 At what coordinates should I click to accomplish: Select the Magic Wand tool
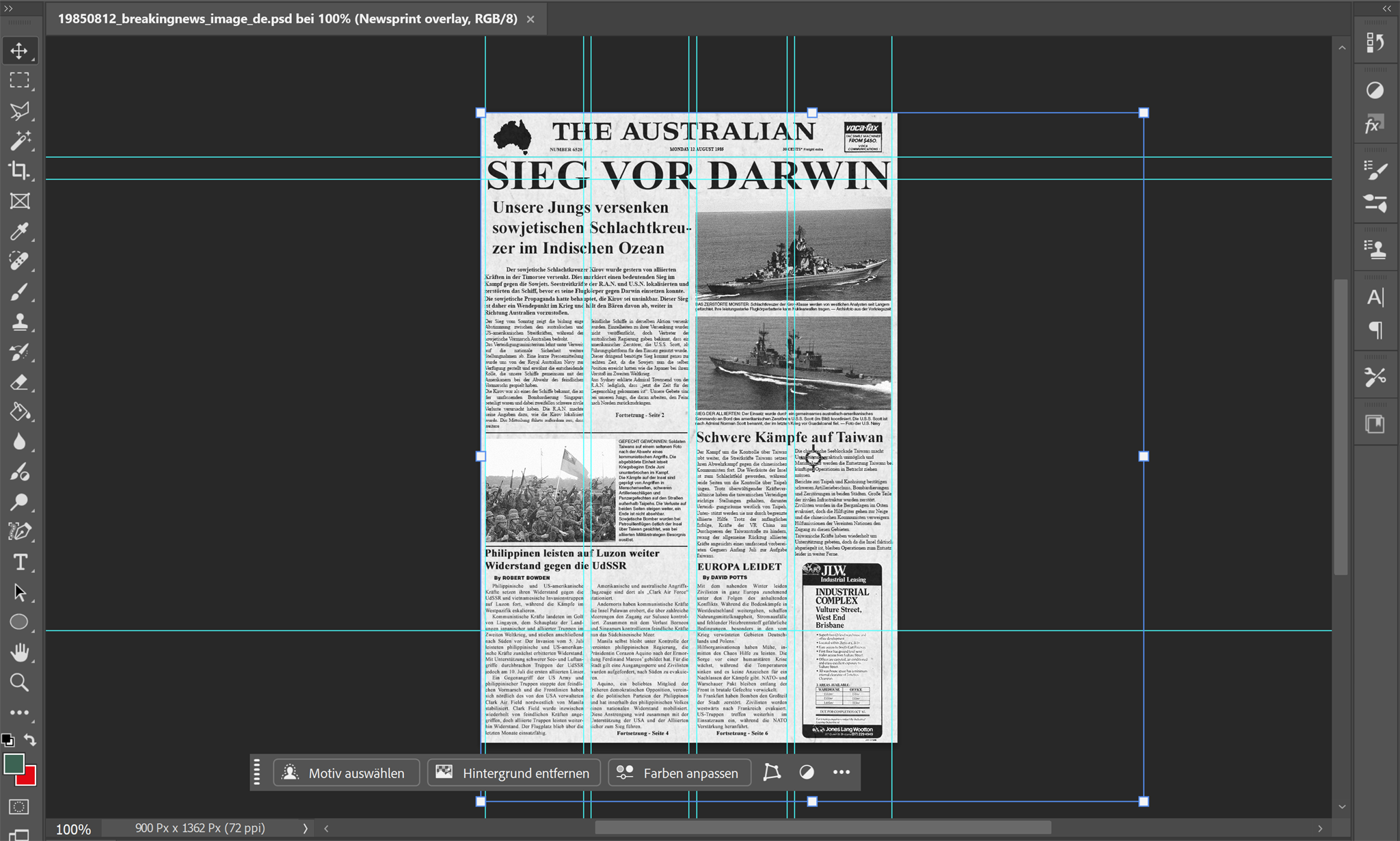coord(19,141)
